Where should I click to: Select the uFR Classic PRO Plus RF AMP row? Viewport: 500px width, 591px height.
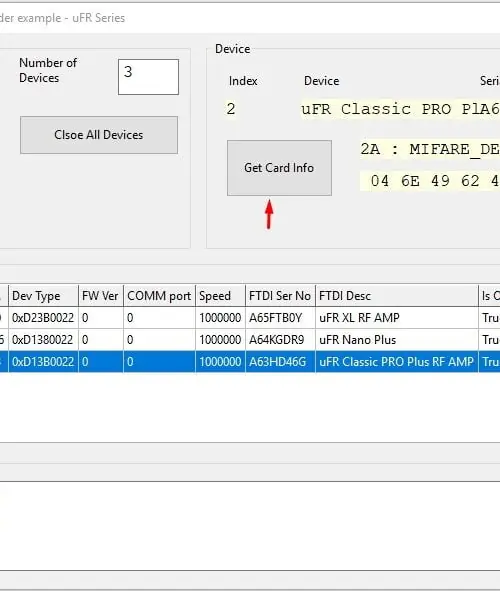tap(250, 361)
